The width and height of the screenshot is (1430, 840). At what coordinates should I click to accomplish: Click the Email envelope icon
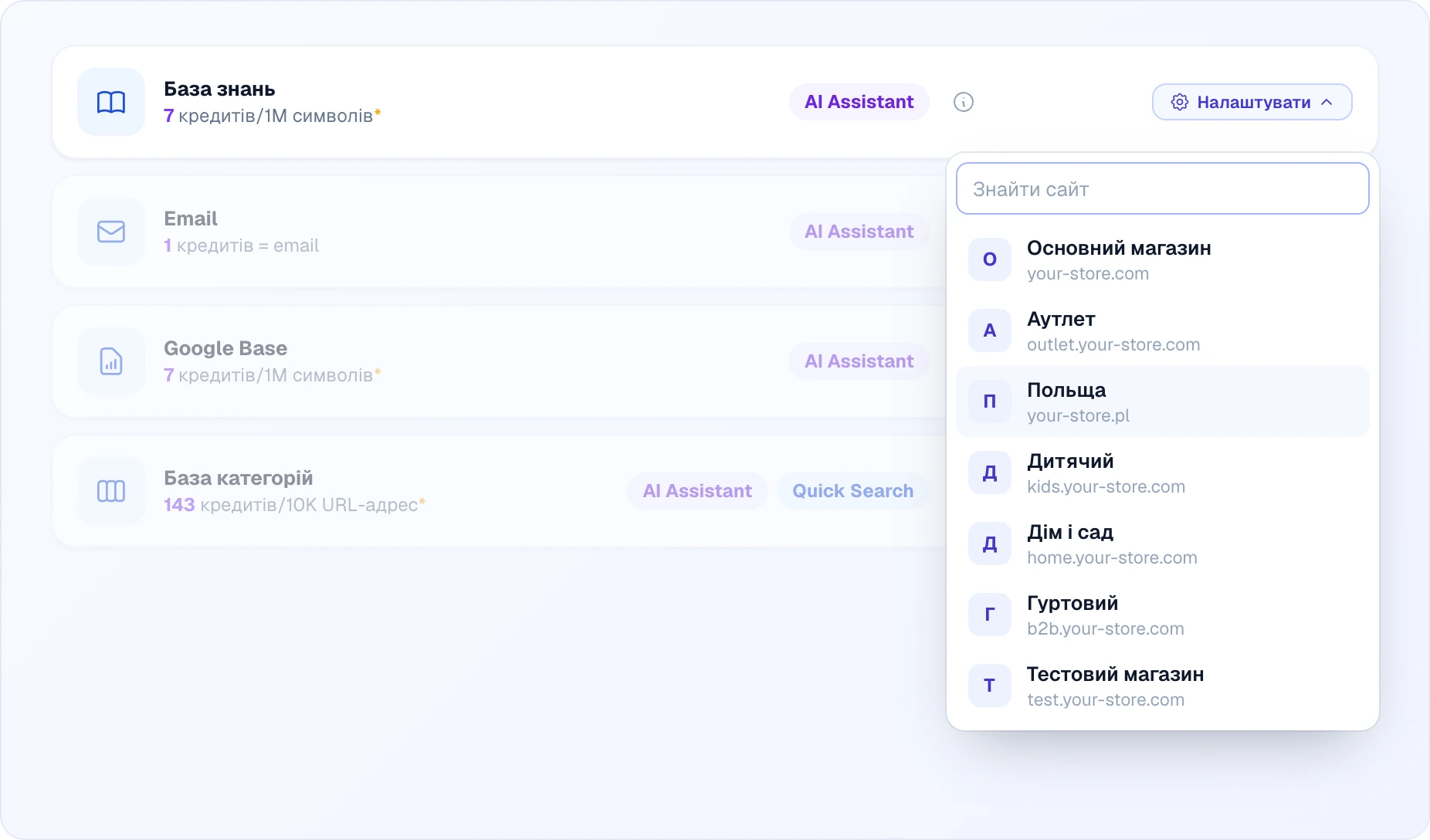pos(111,232)
